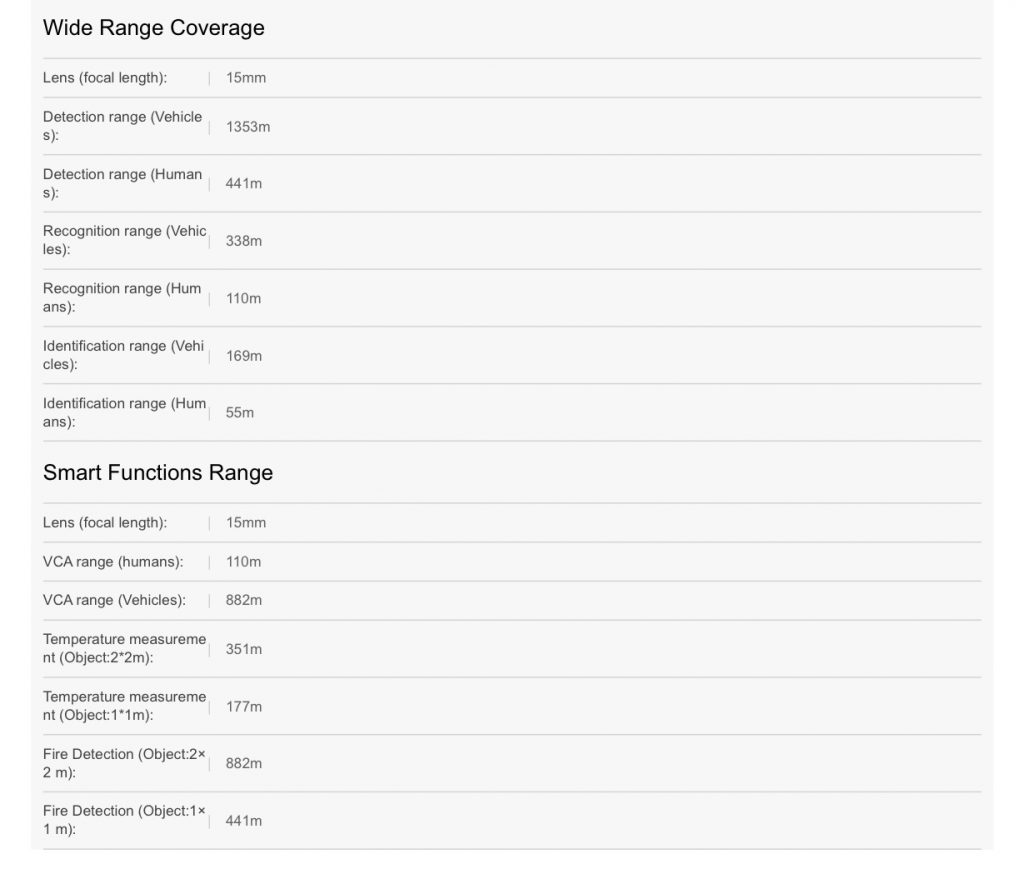Click the Smart Functions Range heading

pyautogui.click(x=157, y=473)
